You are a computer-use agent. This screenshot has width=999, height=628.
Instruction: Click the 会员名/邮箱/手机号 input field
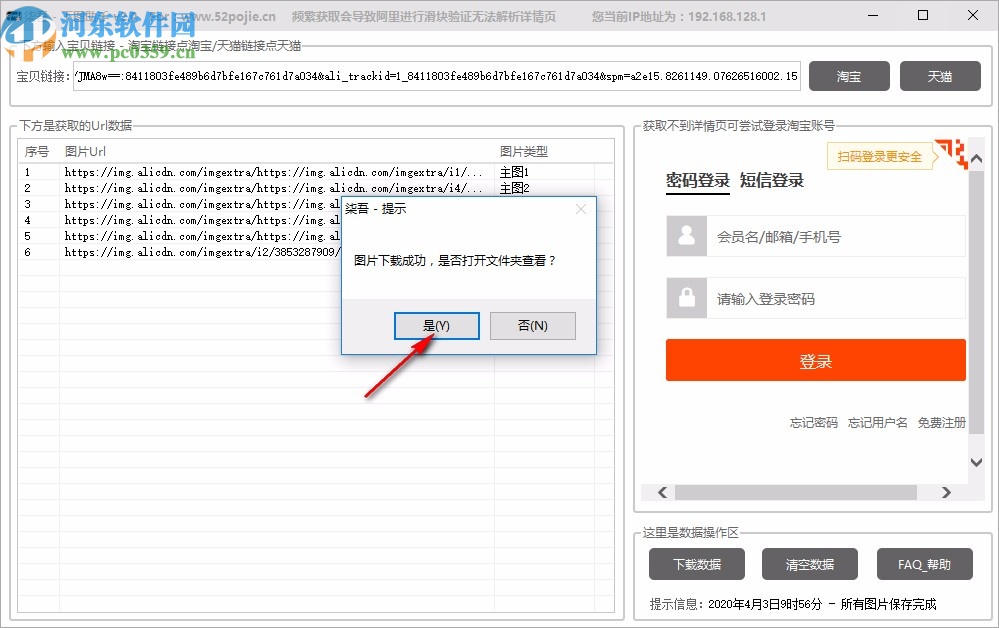(x=836, y=236)
